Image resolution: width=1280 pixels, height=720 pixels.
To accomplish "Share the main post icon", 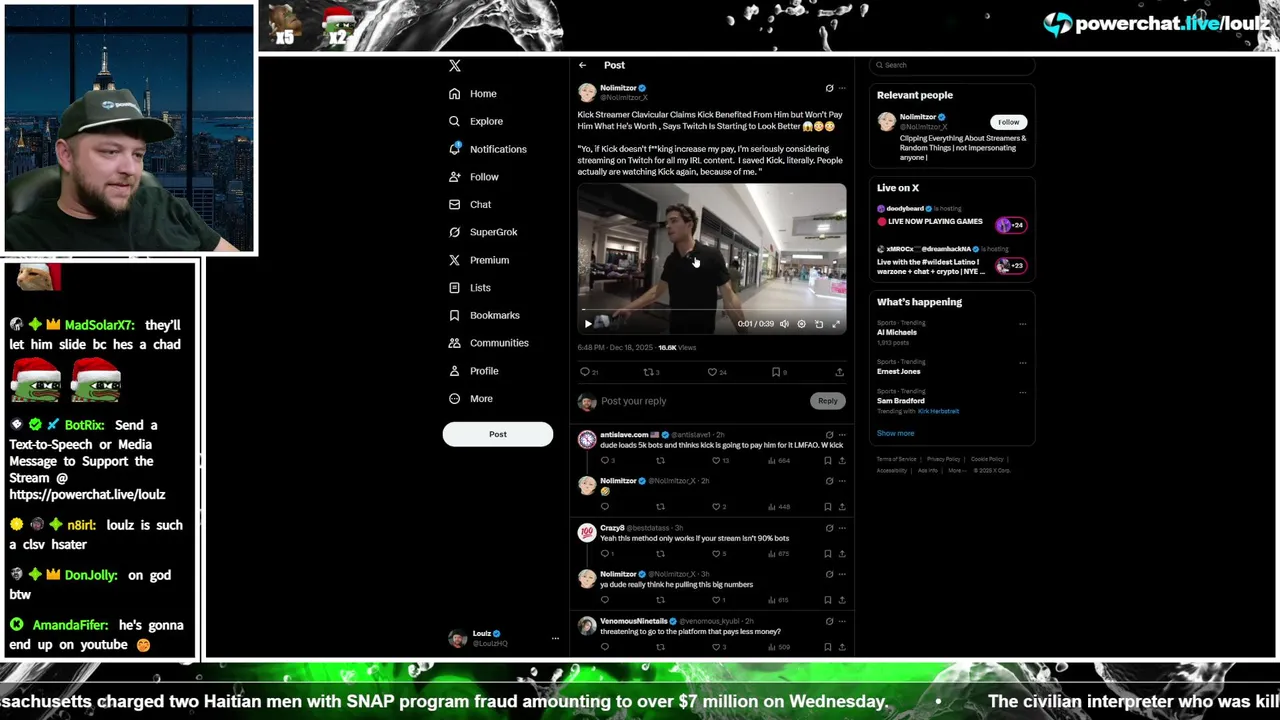I will [839, 372].
